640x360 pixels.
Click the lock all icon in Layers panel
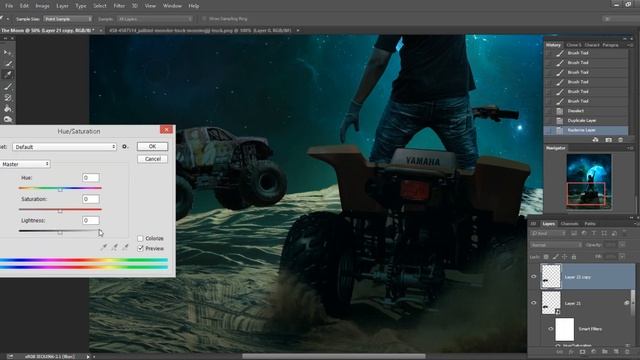click(574, 257)
